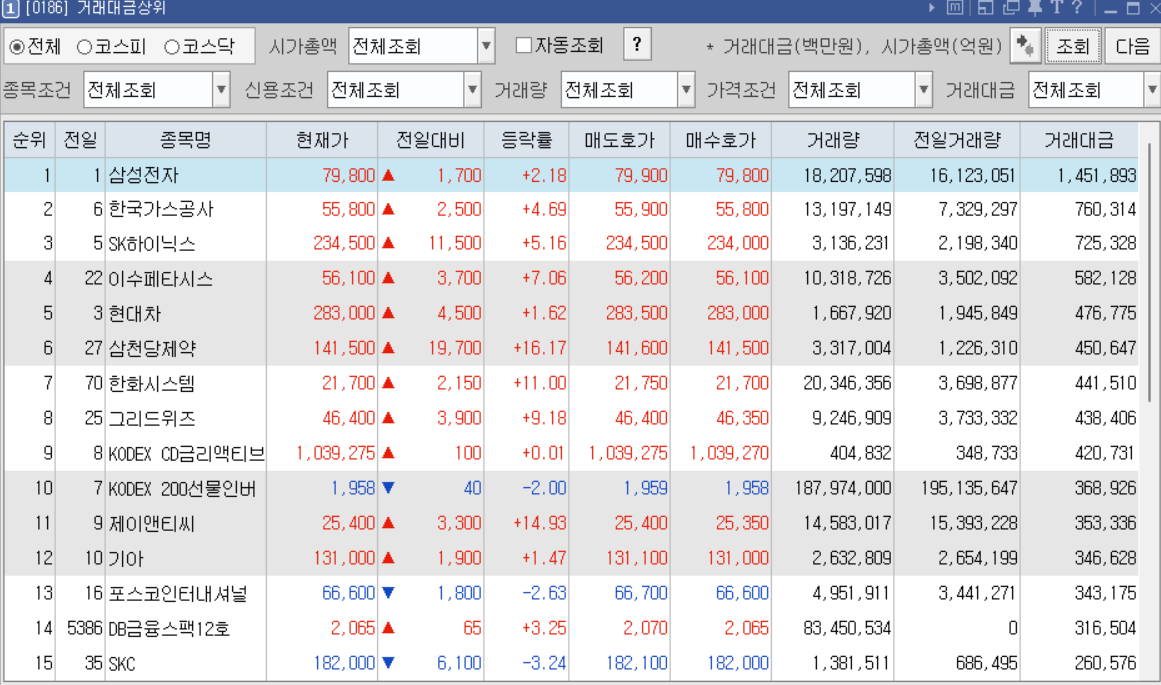
Task: Click current price 234,500 of SK하이닉스
Action: (x=344, y=244)
